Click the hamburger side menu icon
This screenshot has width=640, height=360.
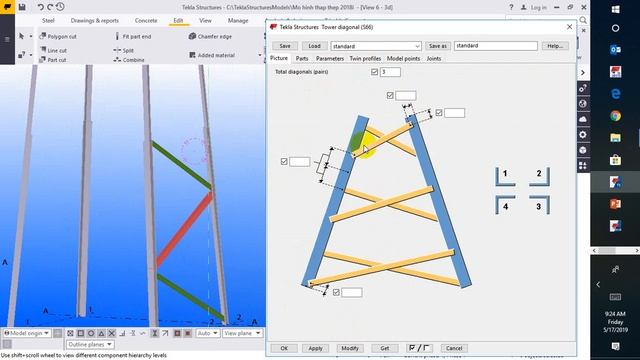[x=7, y=40]
